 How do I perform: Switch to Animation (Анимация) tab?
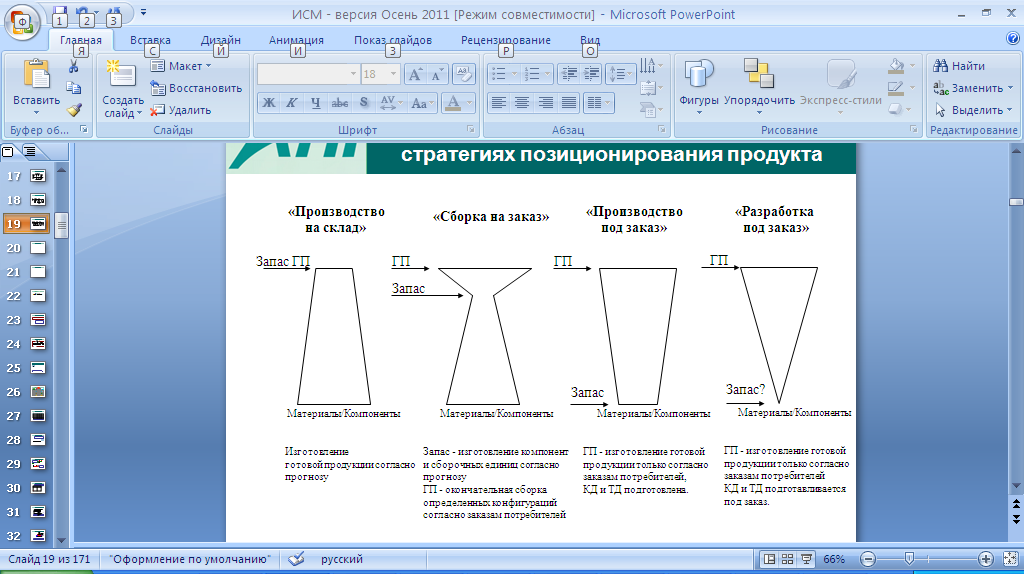point(296,40)
